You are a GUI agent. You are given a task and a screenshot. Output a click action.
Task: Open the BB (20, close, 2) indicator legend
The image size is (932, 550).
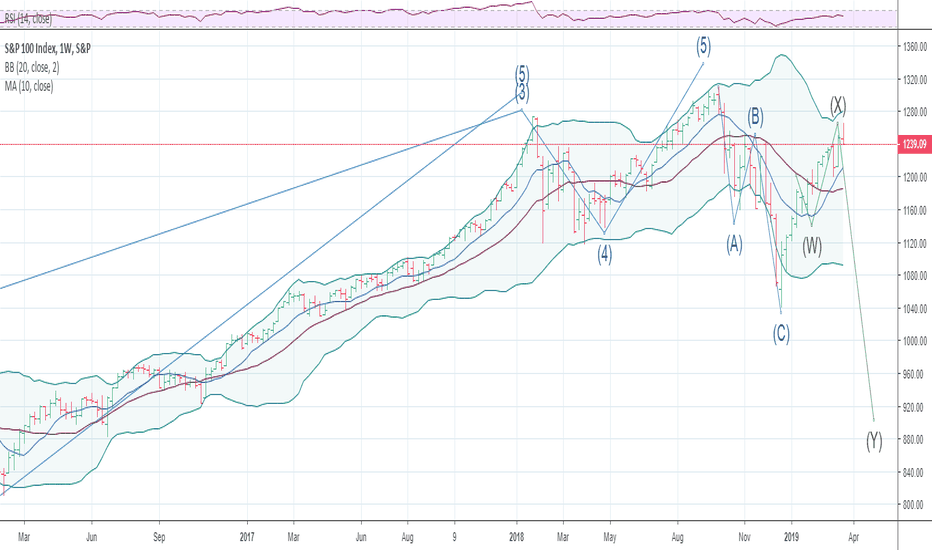[32, 68]
